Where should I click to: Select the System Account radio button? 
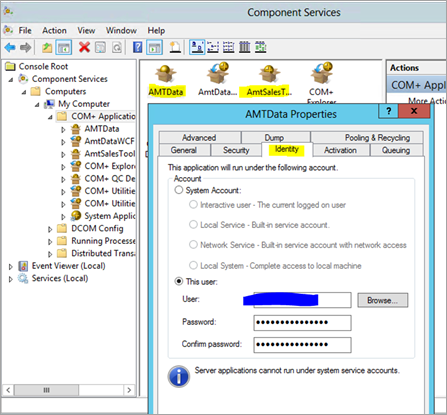coord(179,190)
